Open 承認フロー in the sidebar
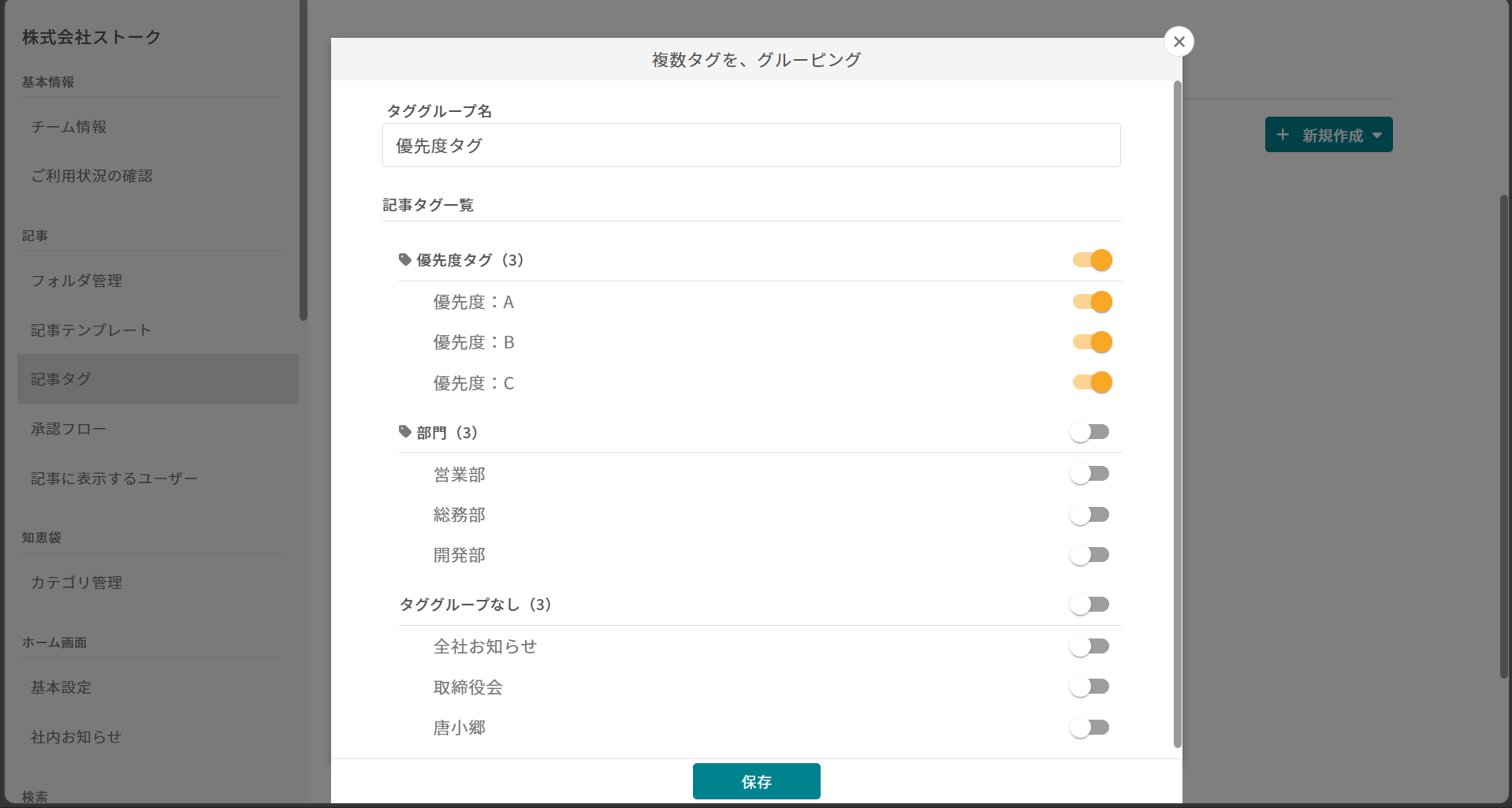Screen dimensions: 1512x808 69,429
